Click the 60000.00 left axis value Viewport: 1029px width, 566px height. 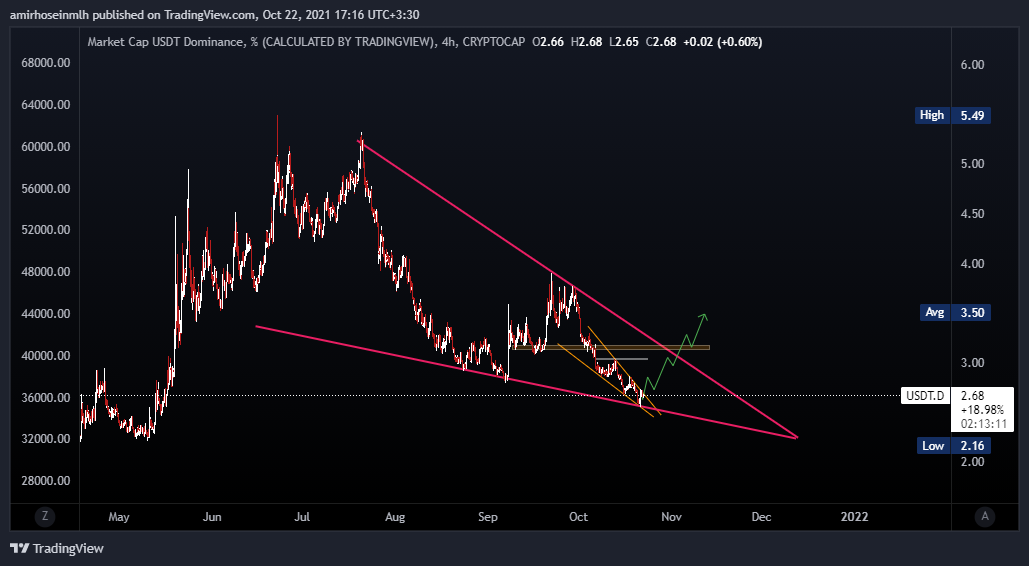45,147
